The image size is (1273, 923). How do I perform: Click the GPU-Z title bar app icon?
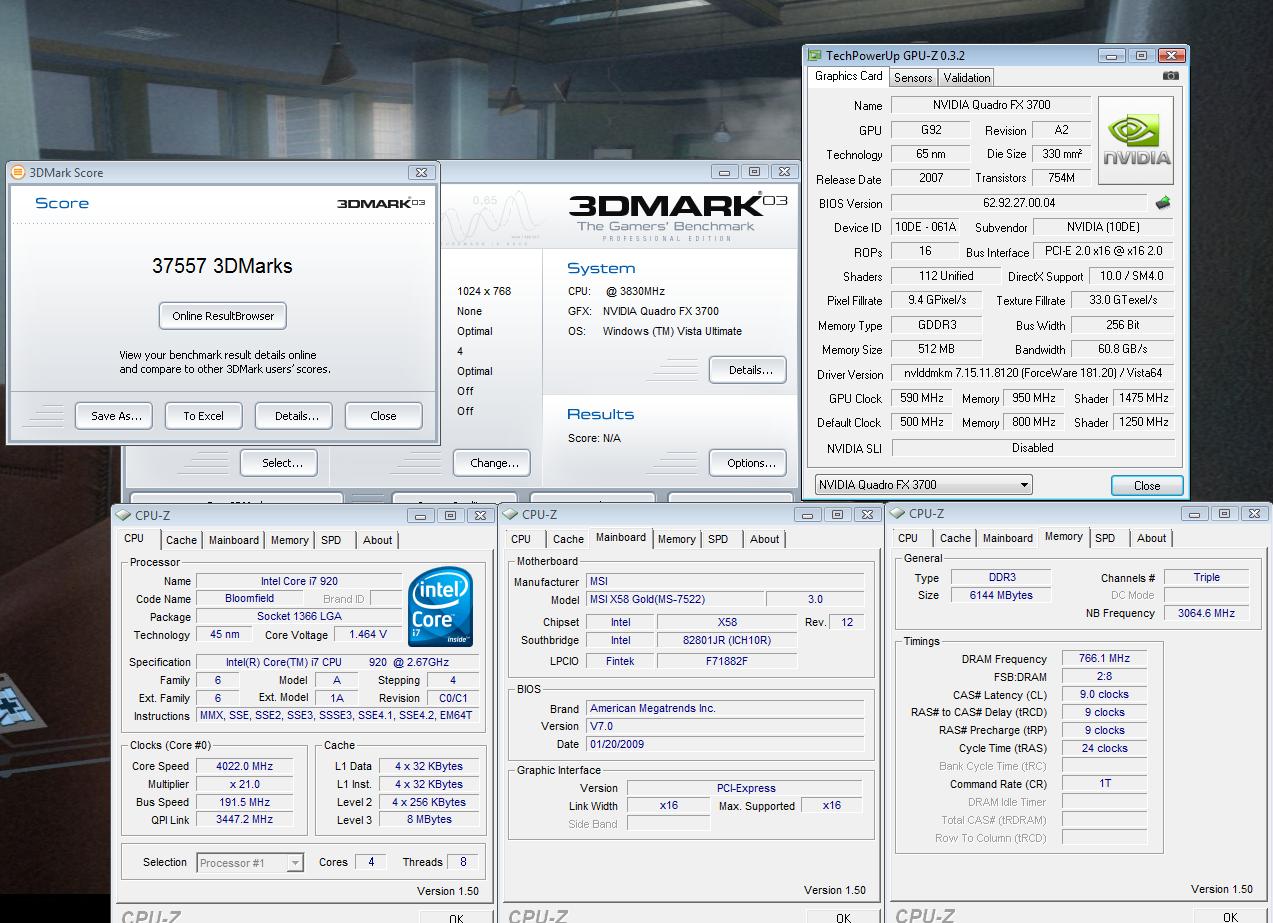[815, 56]
